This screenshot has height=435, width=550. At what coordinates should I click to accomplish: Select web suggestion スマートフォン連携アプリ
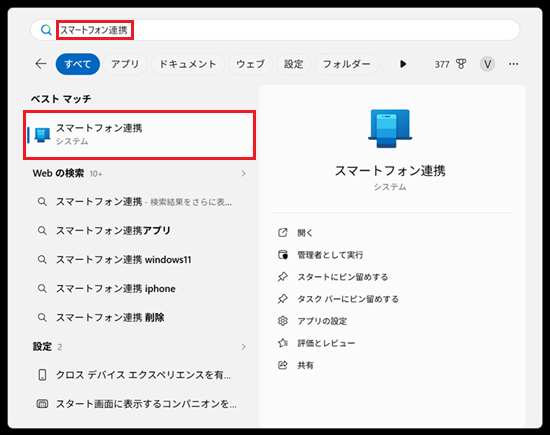coord(140,230)
